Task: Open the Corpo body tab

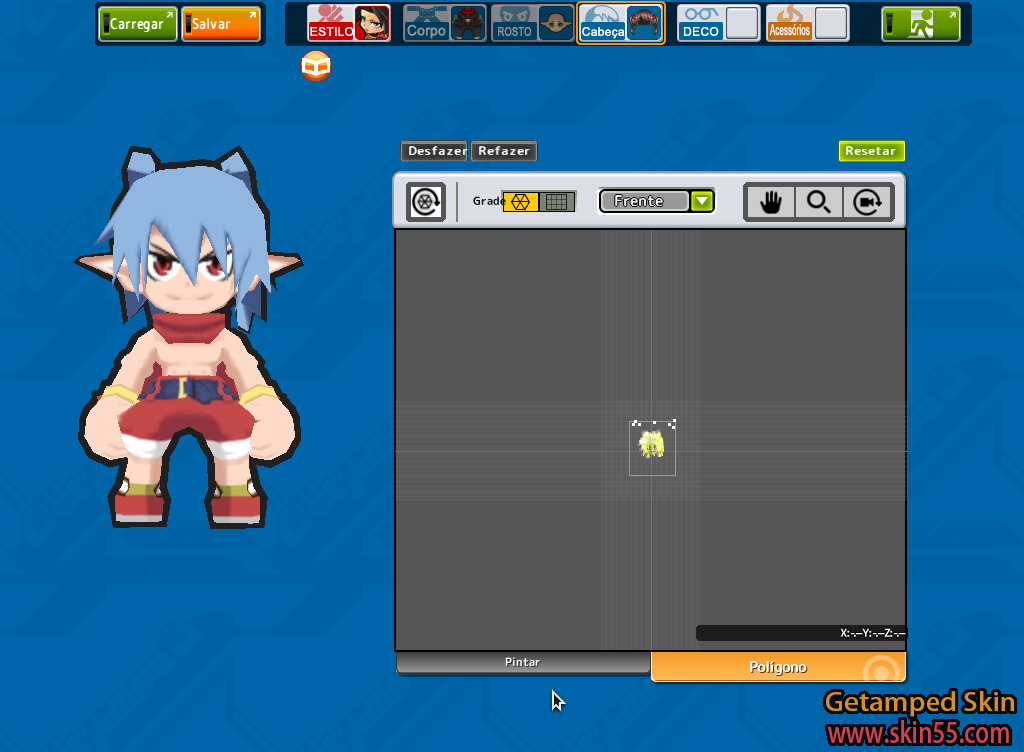Action: [x=426, y=23]
